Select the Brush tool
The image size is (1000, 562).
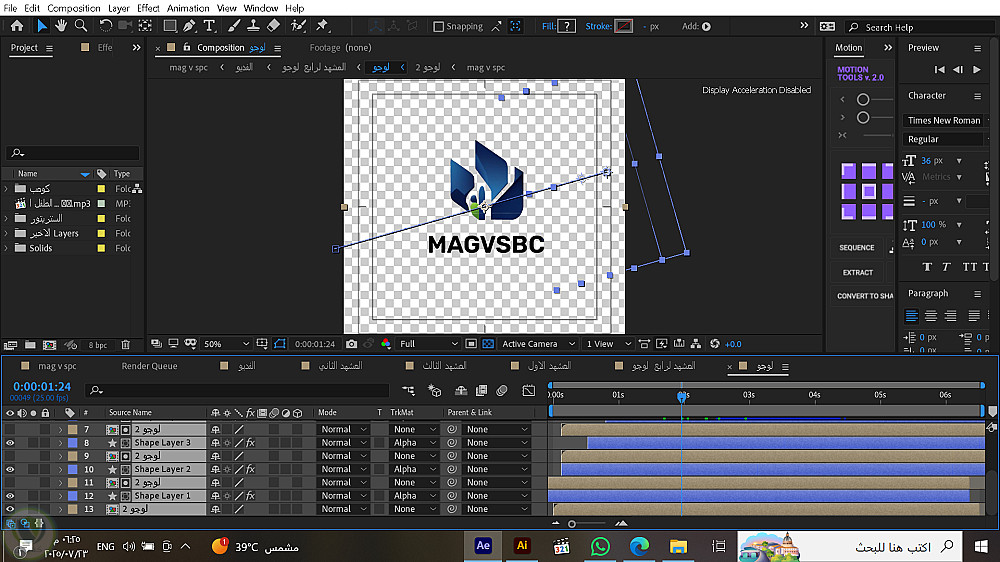coord(234,26)
